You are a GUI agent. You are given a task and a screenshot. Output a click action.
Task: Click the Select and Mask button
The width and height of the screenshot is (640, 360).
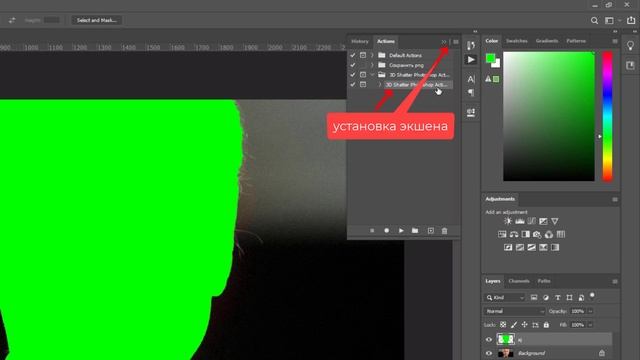(97, 20)
